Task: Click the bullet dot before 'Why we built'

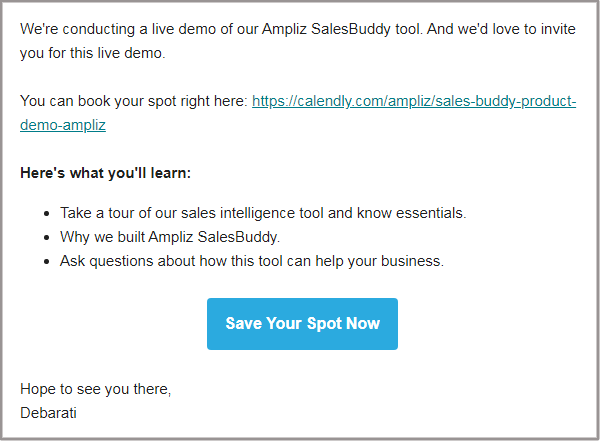Action: 47,238
